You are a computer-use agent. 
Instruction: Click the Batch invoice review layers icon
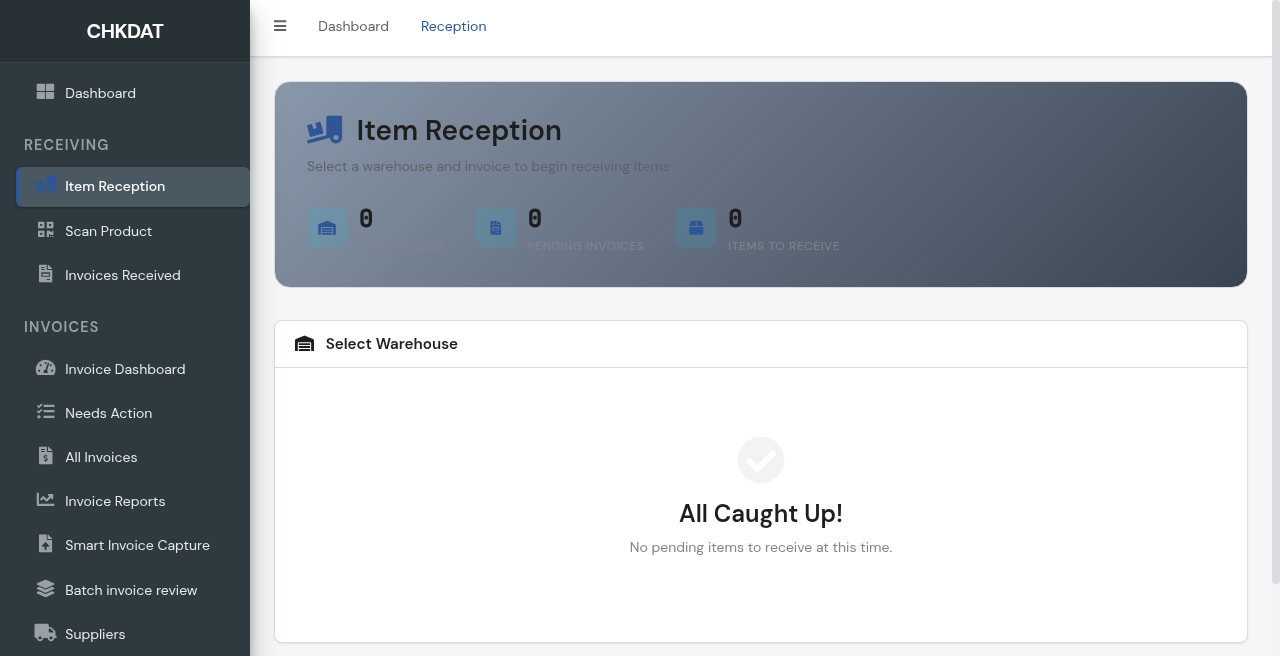coord(45,589)
